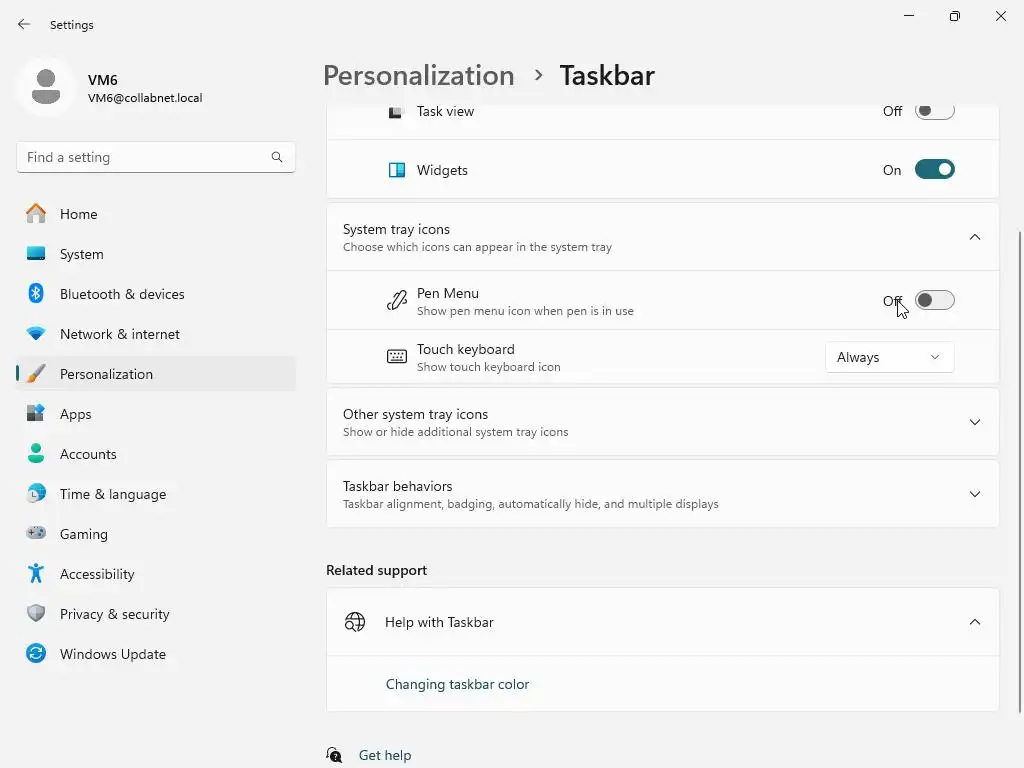Click the Windows Update icon
The height and width of the screenshot is (768, 1024).
(36, 654)
